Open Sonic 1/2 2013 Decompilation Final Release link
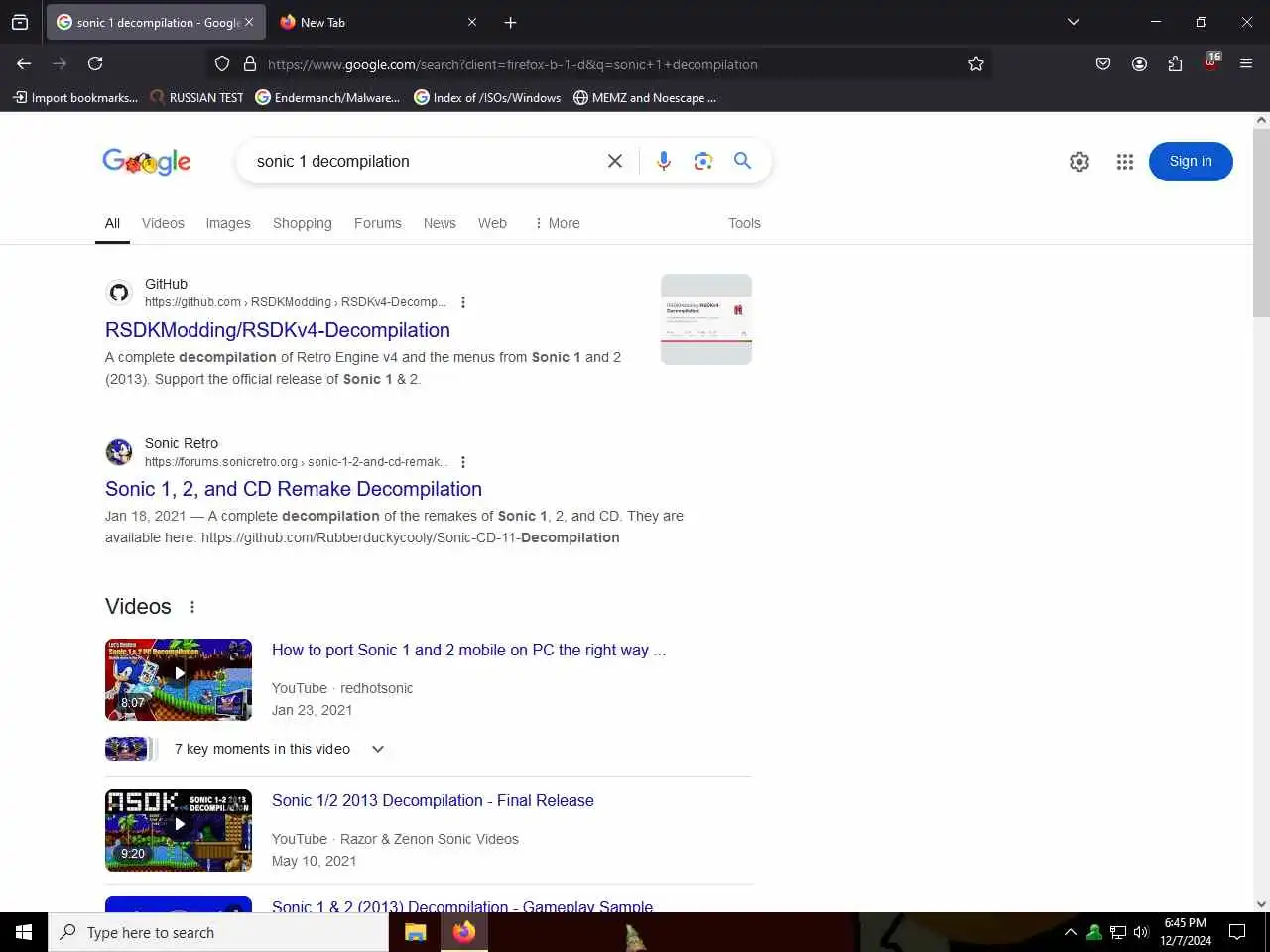The width and height of the screenshot is (1270, 952). (x=433, y=800)
